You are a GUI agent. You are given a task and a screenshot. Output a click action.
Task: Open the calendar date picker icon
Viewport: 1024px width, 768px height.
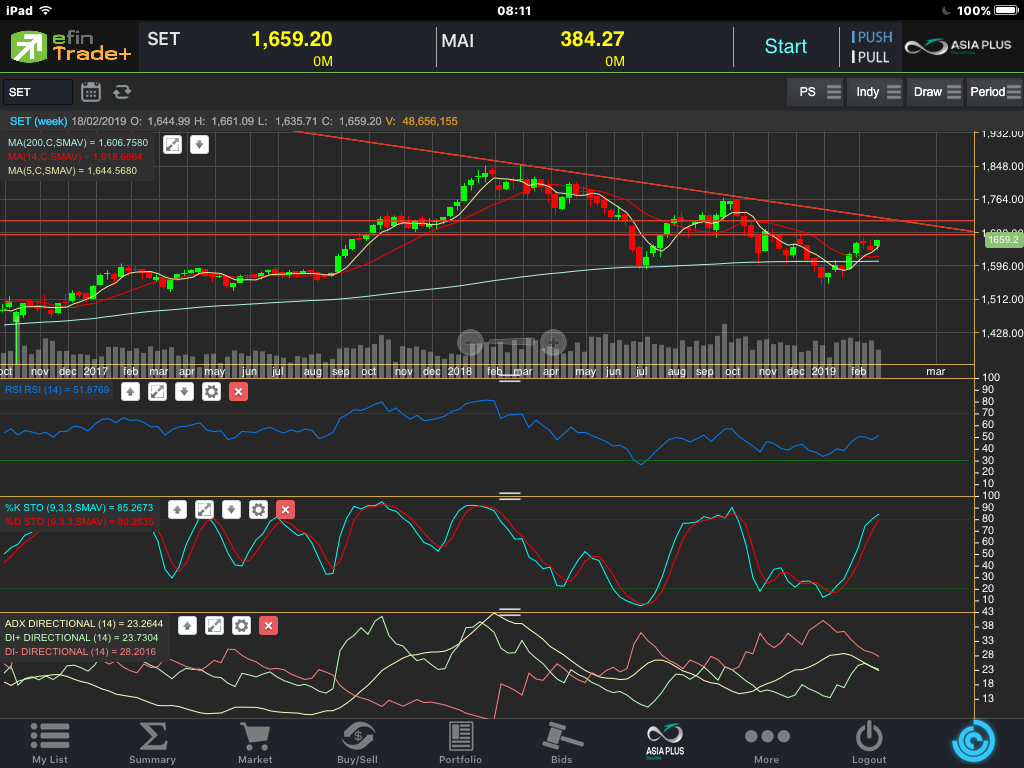tap(91, 92)
